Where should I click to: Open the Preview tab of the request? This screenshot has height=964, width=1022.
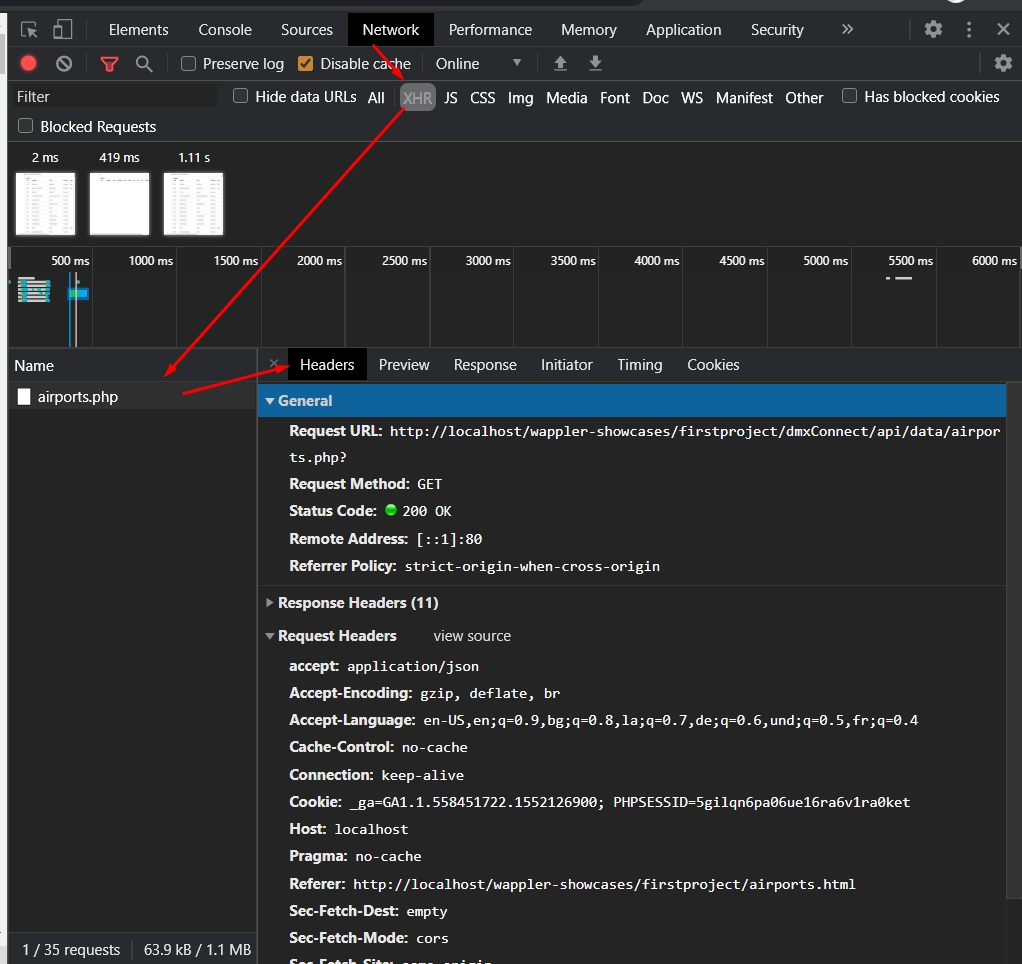point(404,365)
